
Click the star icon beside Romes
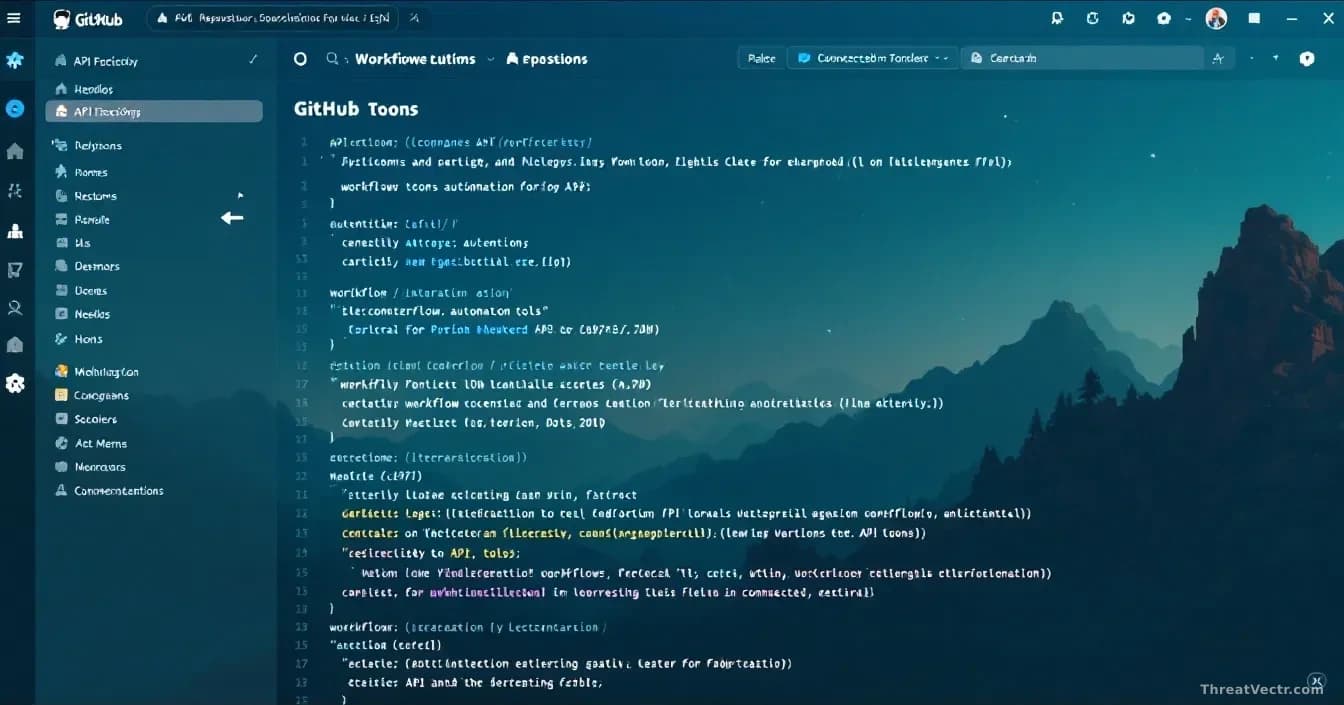coord(61,172)
